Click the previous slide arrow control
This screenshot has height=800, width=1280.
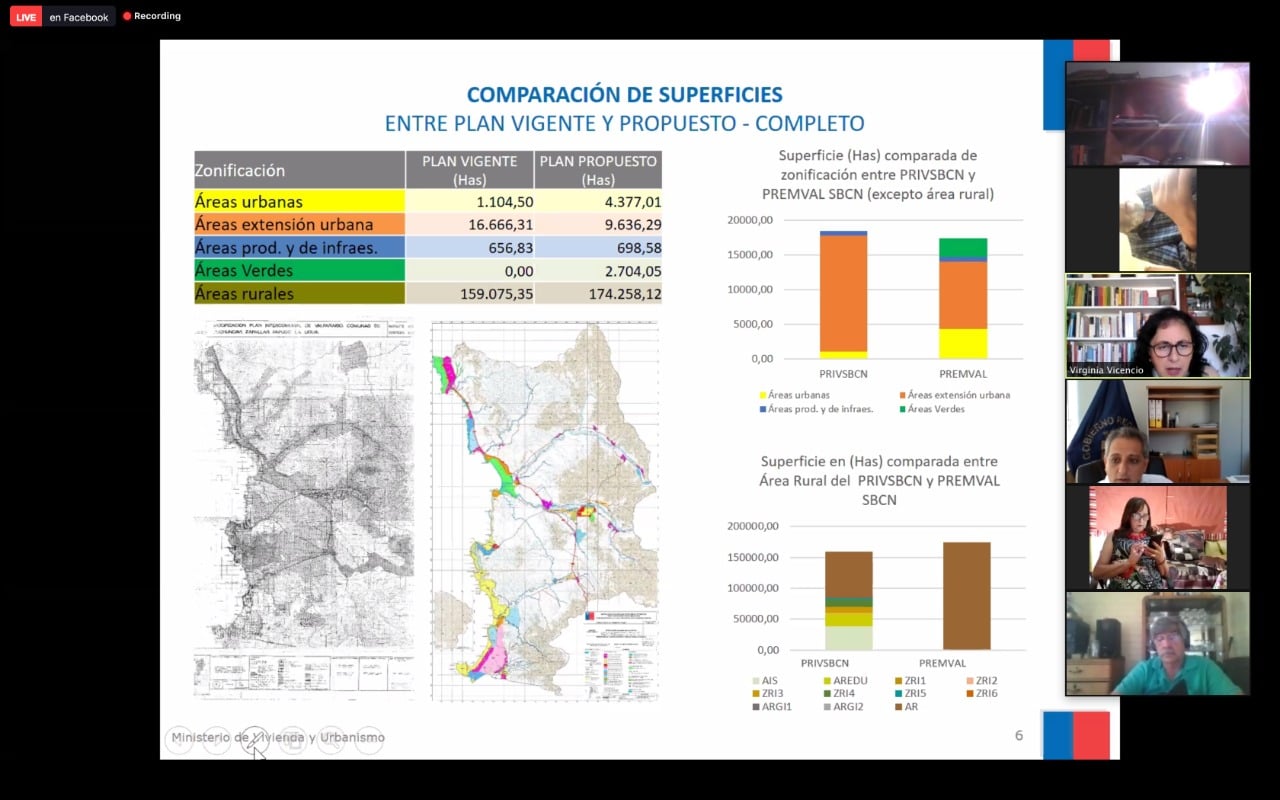pyautogui.click(x=179, y=740)
